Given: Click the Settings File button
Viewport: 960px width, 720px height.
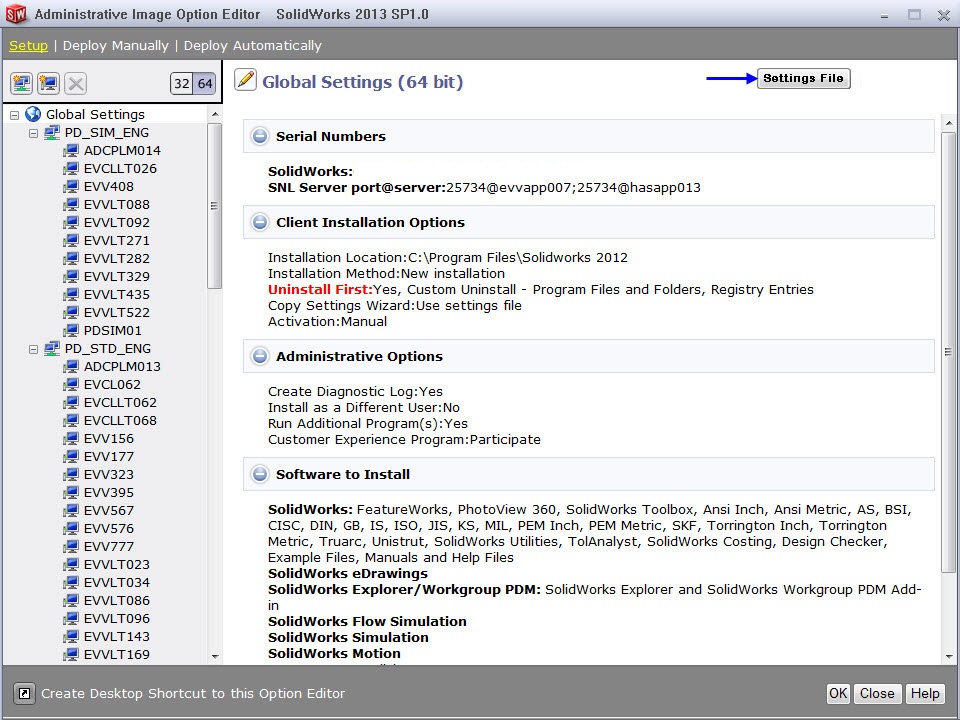Looking at the screenshot, I should (803, 78).
